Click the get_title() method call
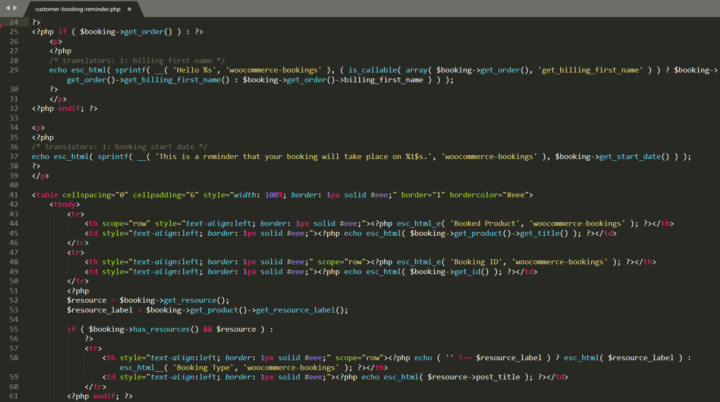 pos(544,233)
